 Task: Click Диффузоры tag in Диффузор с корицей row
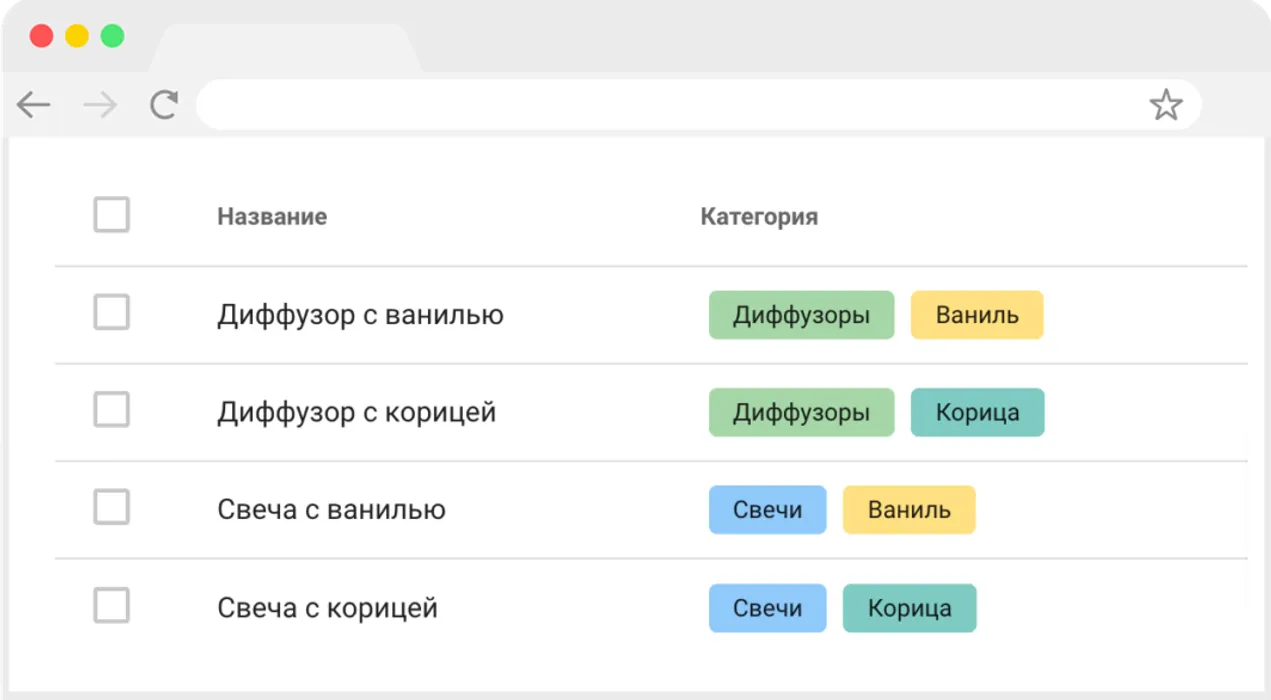click(801, 412)
